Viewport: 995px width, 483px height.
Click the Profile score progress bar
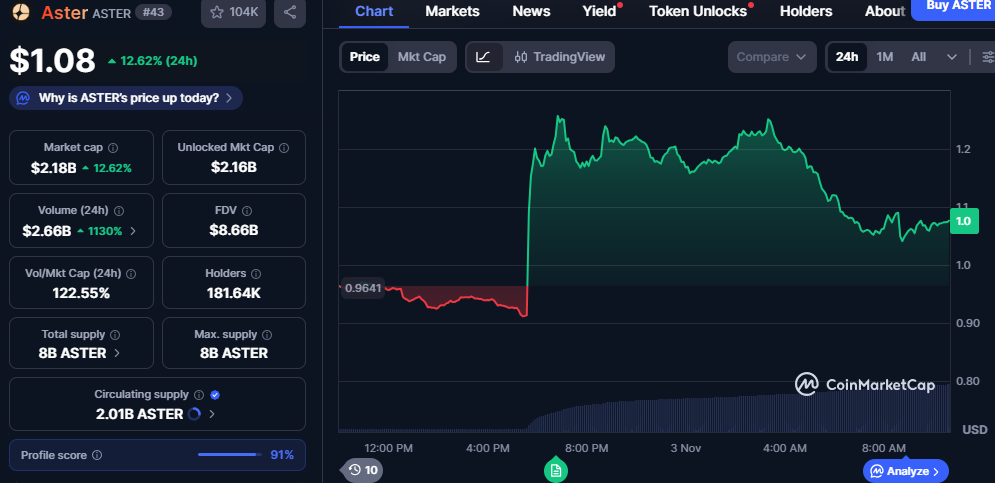(x=228, y=455)
